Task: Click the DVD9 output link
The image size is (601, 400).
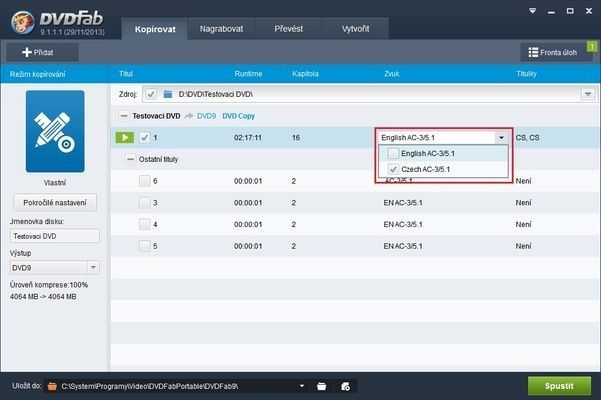Action: tap(206, 116)
